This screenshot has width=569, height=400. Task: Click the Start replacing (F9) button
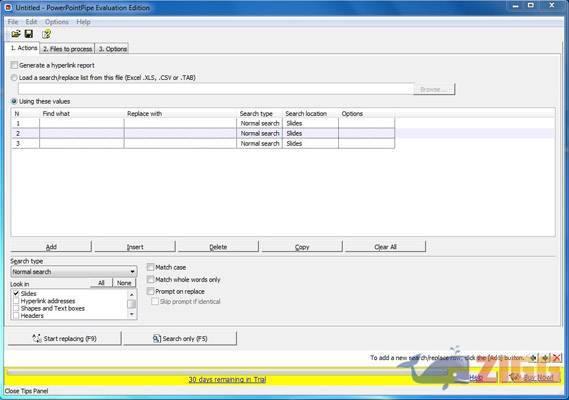[65, 338]
